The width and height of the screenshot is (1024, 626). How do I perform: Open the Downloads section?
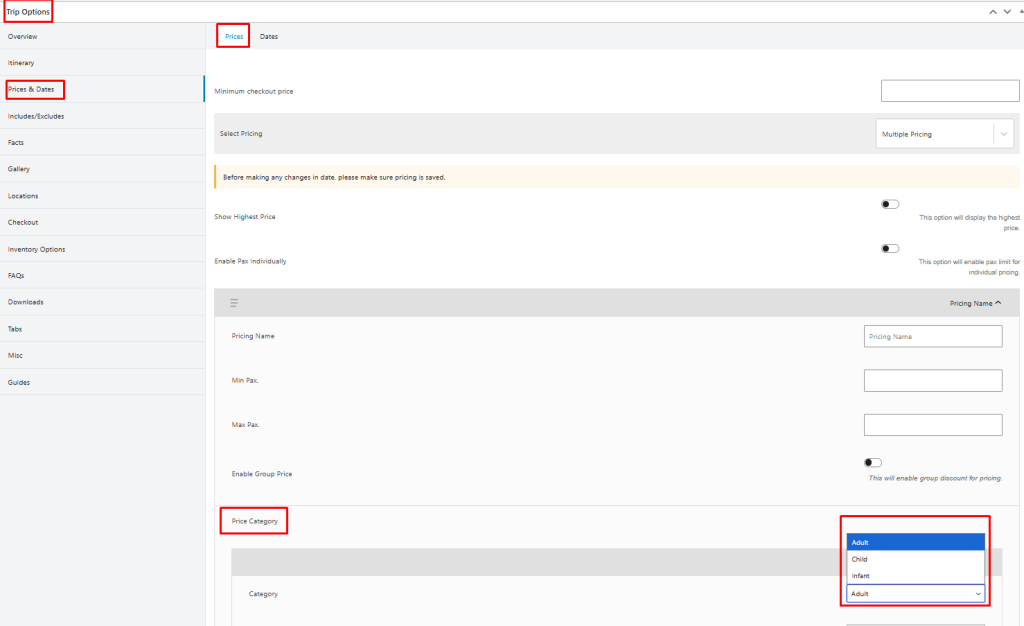(x=103, y=302)
